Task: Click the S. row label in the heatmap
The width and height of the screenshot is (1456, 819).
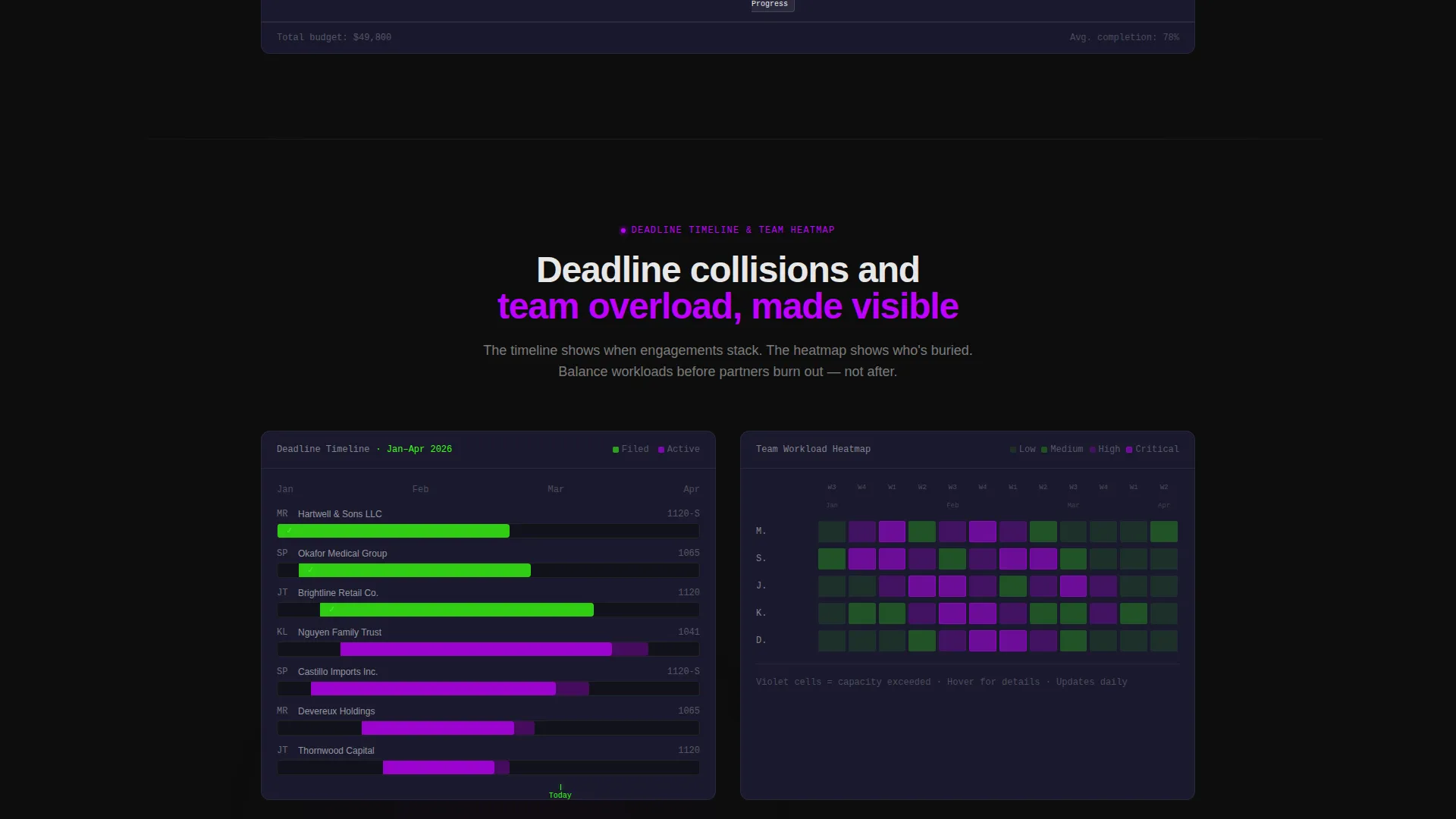Action: click(x=761, y=559)
